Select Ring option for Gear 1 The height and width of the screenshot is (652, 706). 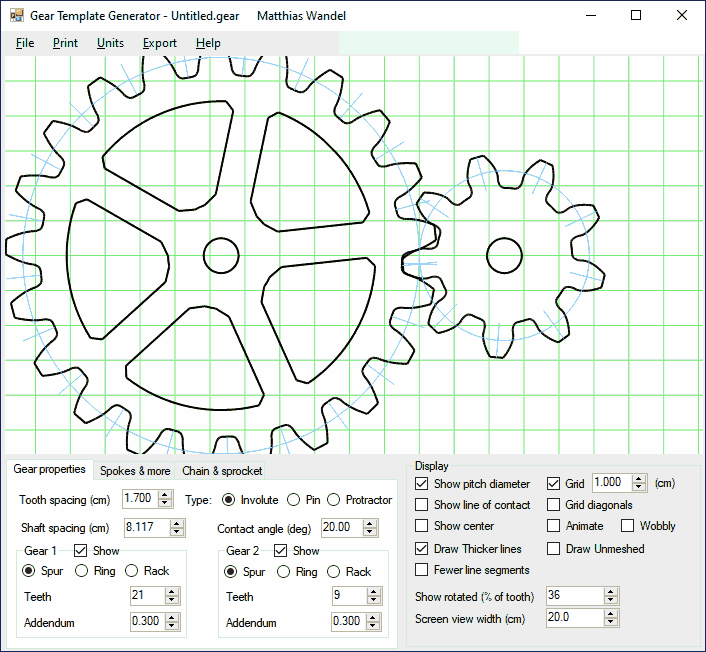click(x=83, y=571)
